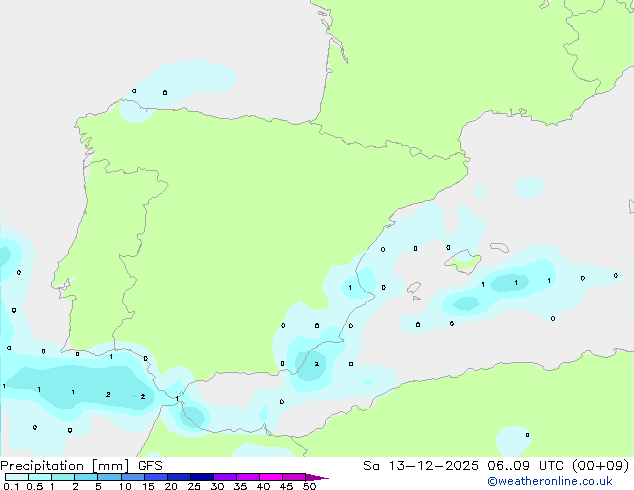
Task: Click the 20–25 mm legend swatch
Action: 179,477
